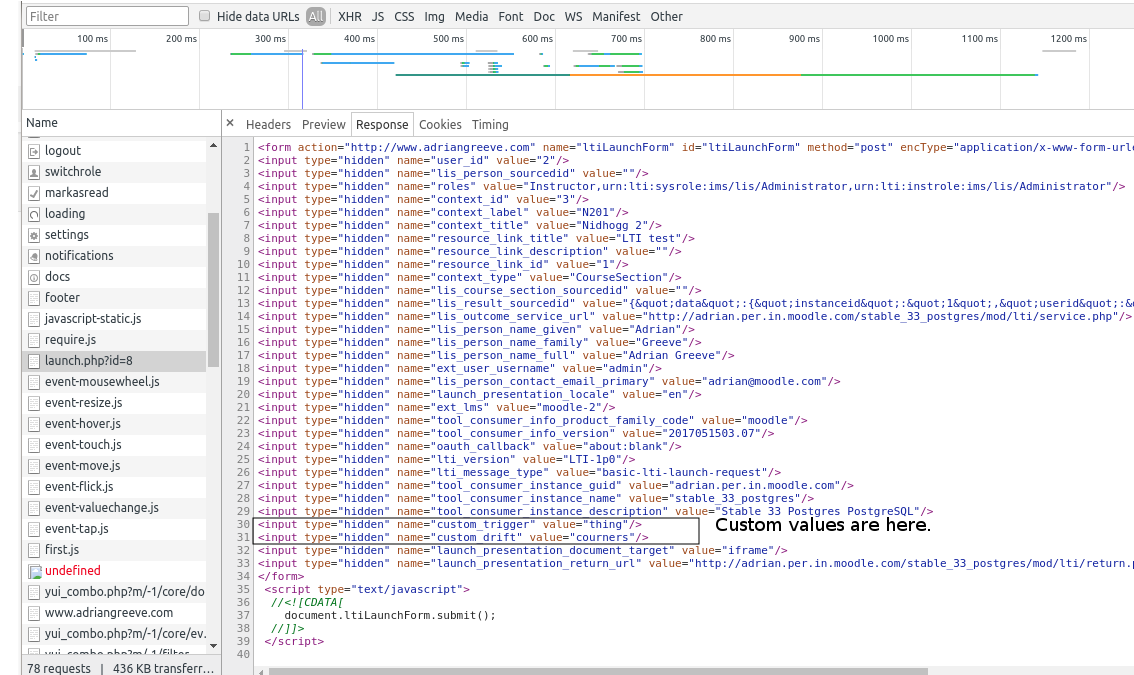The width and height of the screenshot is (1134, 675).
Task: Open the Headers tab
Action: point(268,124)
